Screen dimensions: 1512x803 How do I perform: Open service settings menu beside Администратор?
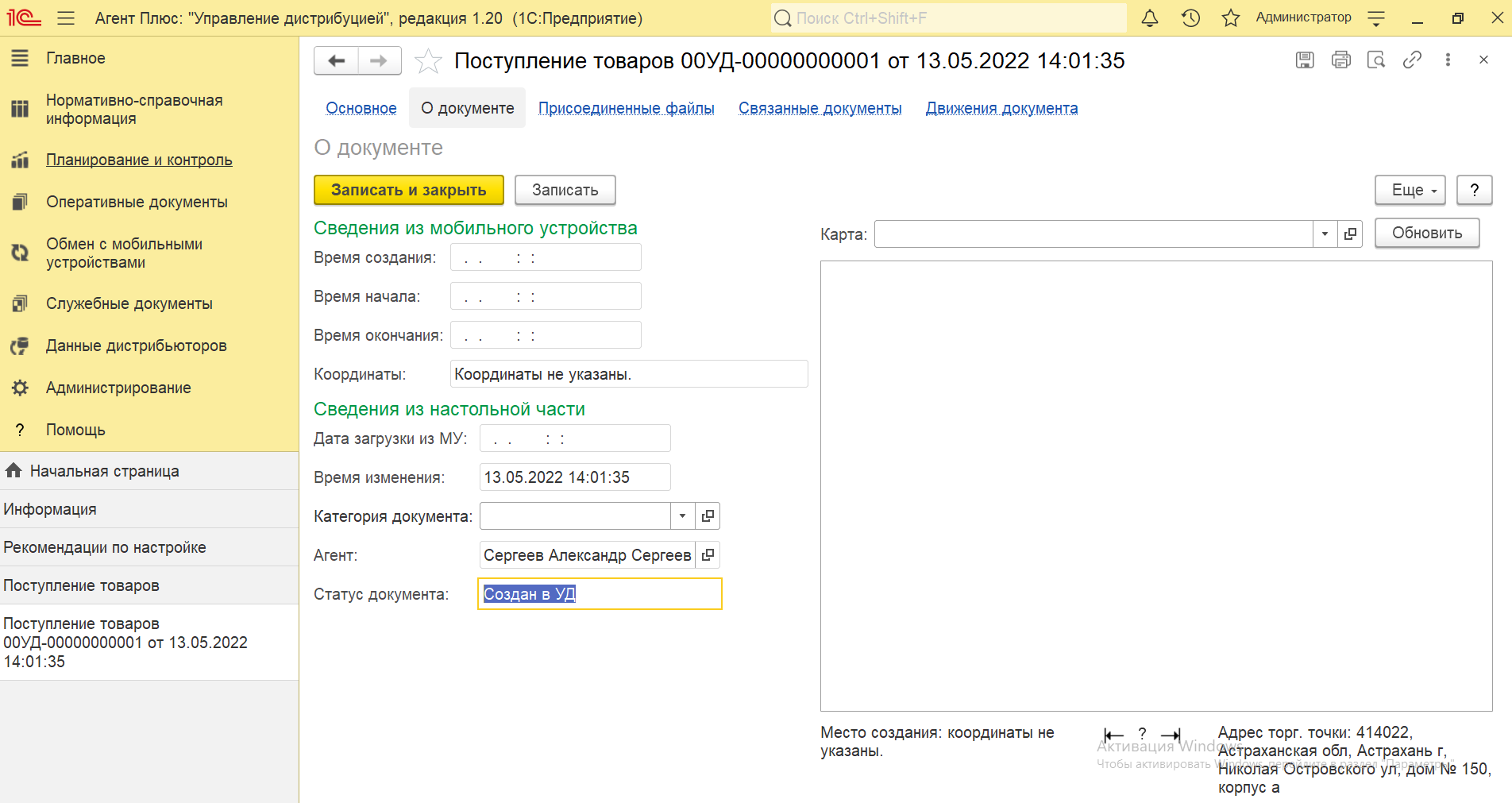(x=1376, y=18)
